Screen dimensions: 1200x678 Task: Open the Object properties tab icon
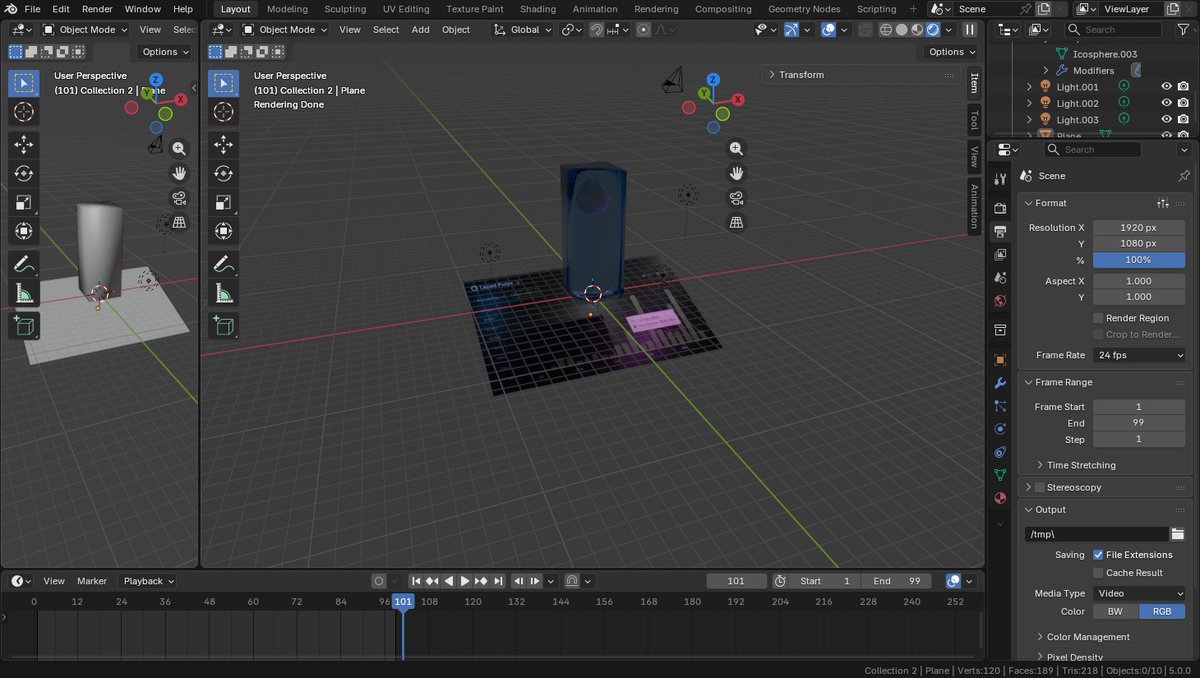click(1000, 360)
